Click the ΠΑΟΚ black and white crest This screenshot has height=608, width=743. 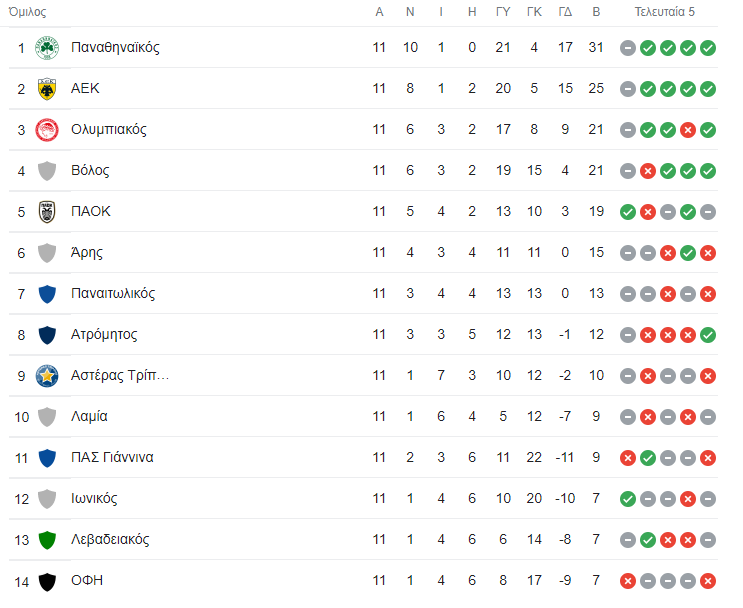click(47, 212)
